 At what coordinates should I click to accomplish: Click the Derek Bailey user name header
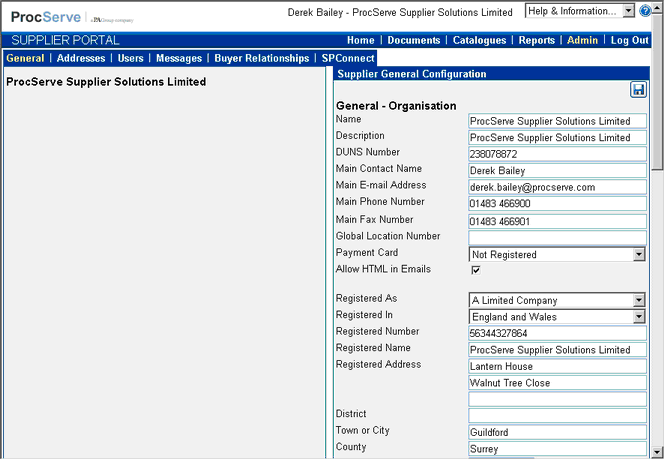pyautogui.click(x=400, y=12)
